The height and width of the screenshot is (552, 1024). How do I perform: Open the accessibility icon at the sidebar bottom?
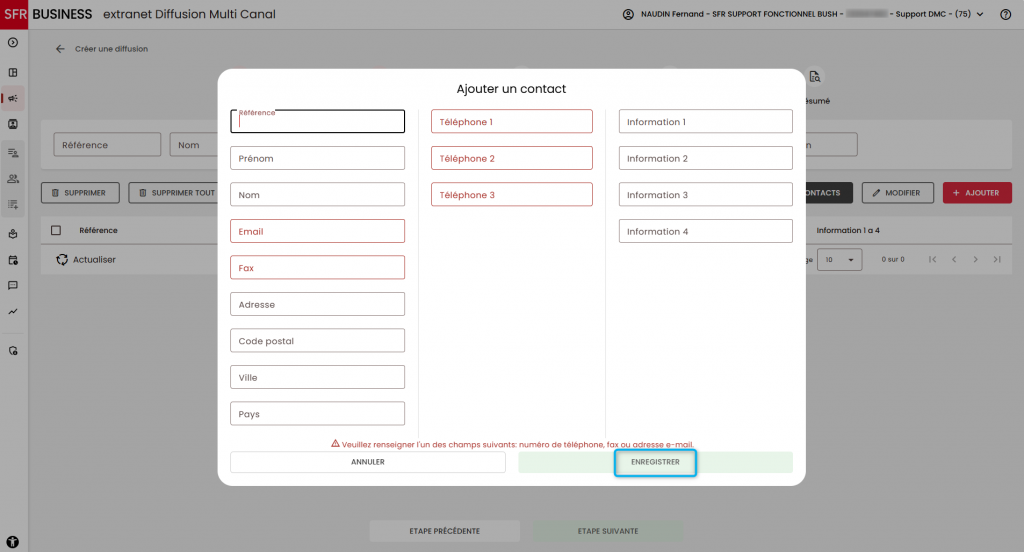coord(12,542)
